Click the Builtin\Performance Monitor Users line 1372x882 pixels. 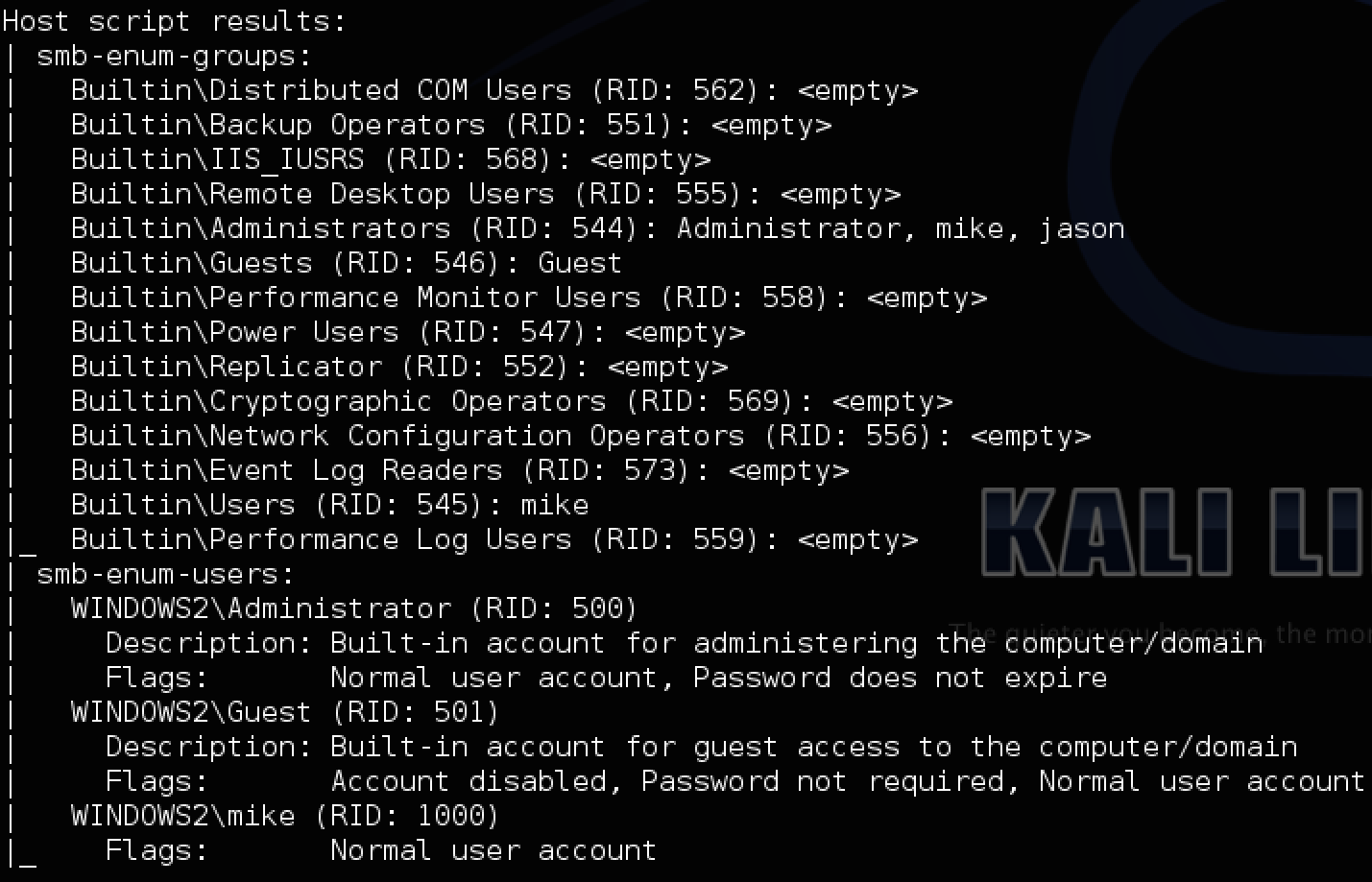click(x=528, y=298)
